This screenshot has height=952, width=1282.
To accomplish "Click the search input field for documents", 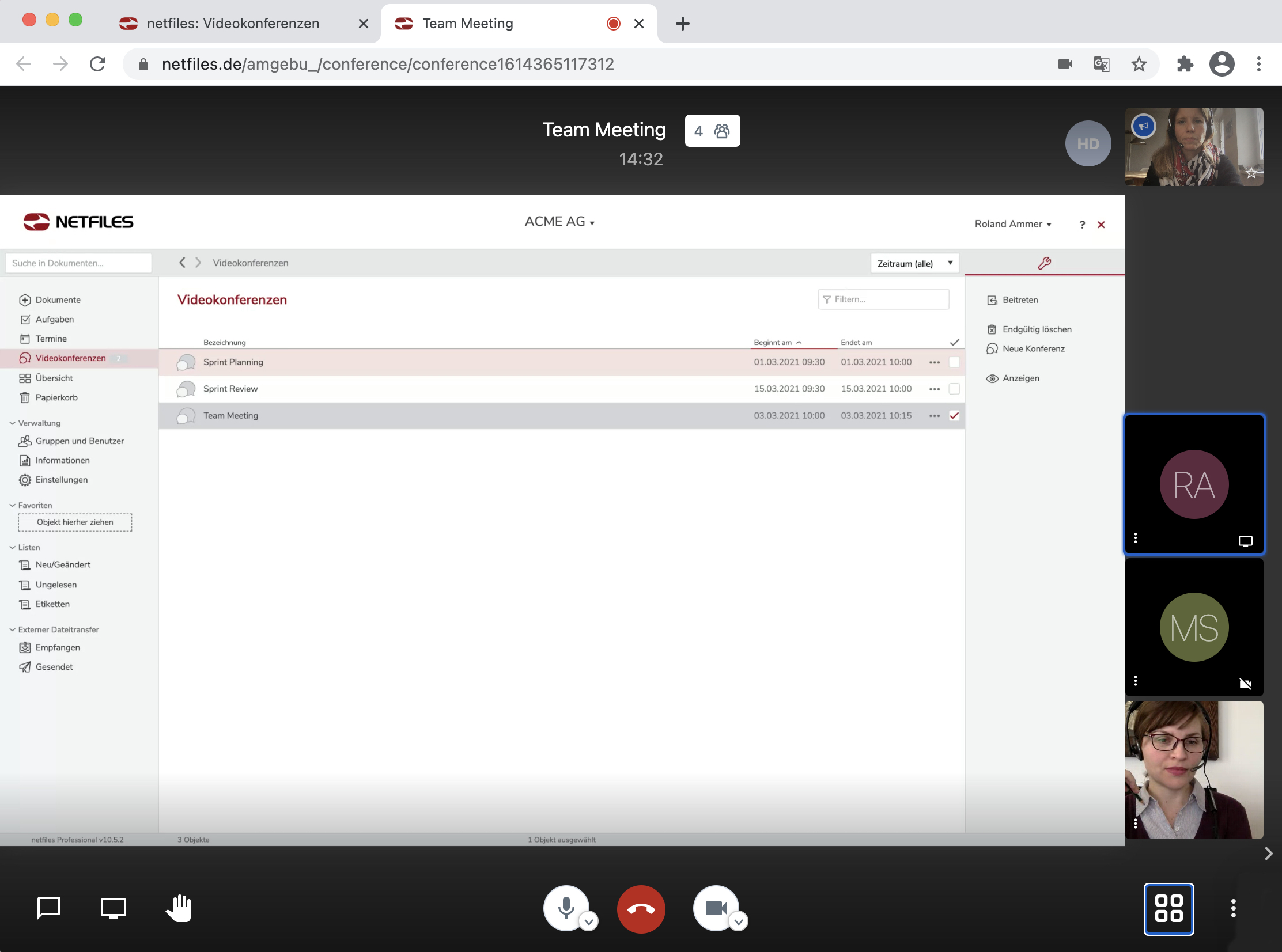I will pyautogui.click(x=77, y=263).
